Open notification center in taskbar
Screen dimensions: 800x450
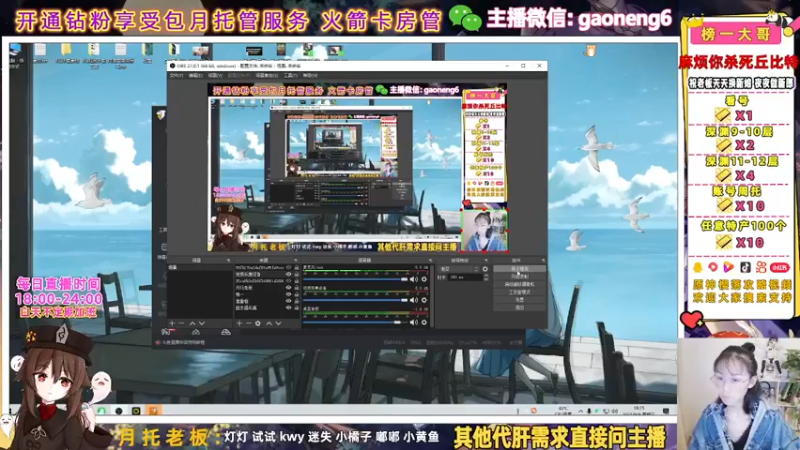pyautogui.click(x=666, y=411)
